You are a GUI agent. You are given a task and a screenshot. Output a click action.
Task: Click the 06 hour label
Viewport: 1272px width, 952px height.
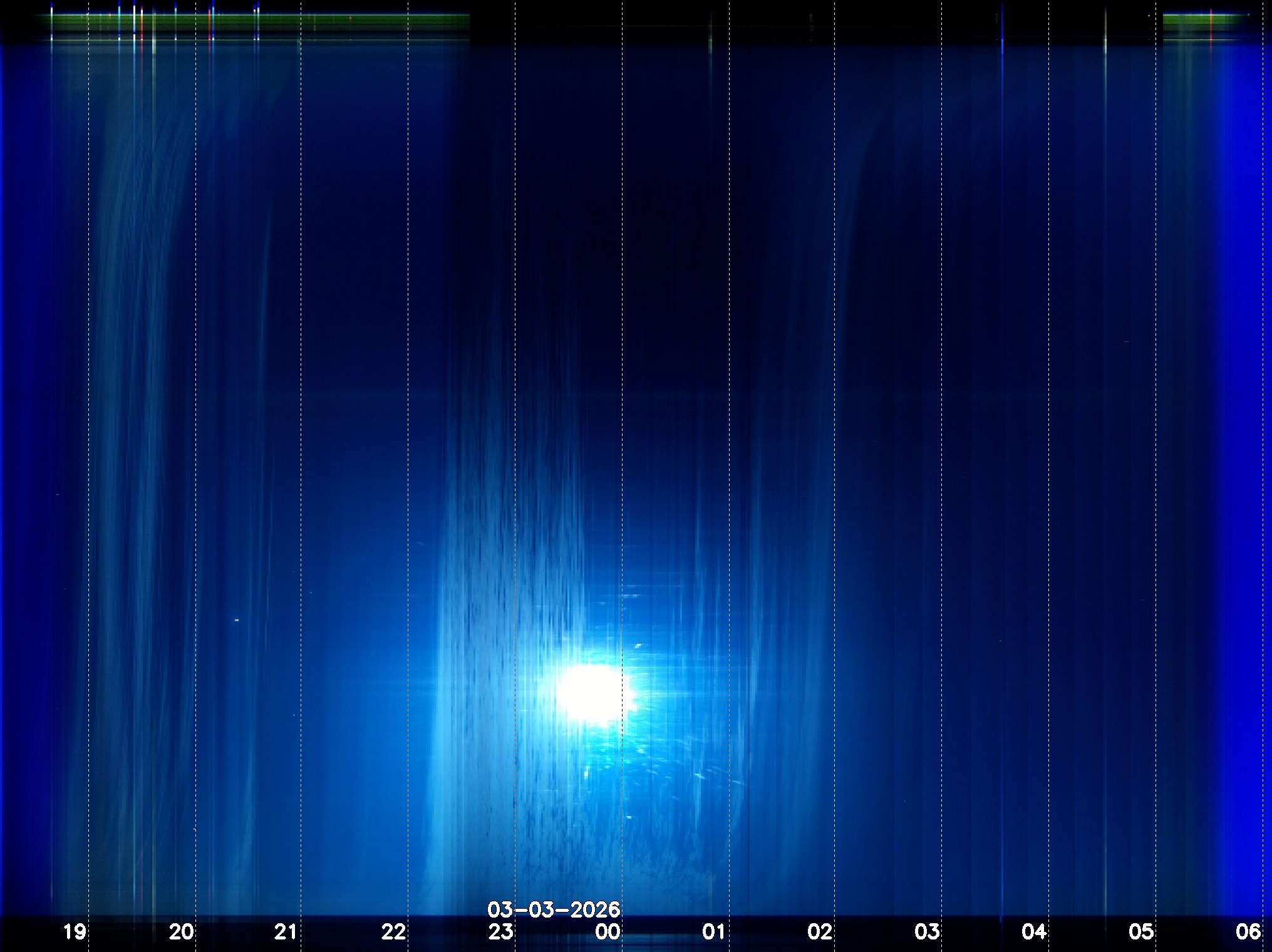(x=1248, y=932)
